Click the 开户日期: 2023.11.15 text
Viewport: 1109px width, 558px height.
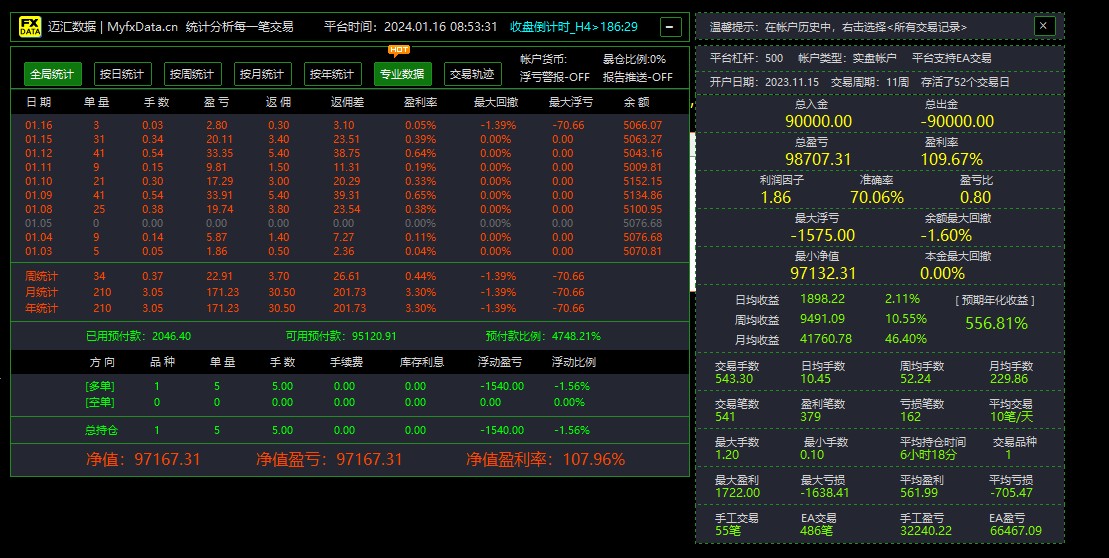(x=764, y=82)
